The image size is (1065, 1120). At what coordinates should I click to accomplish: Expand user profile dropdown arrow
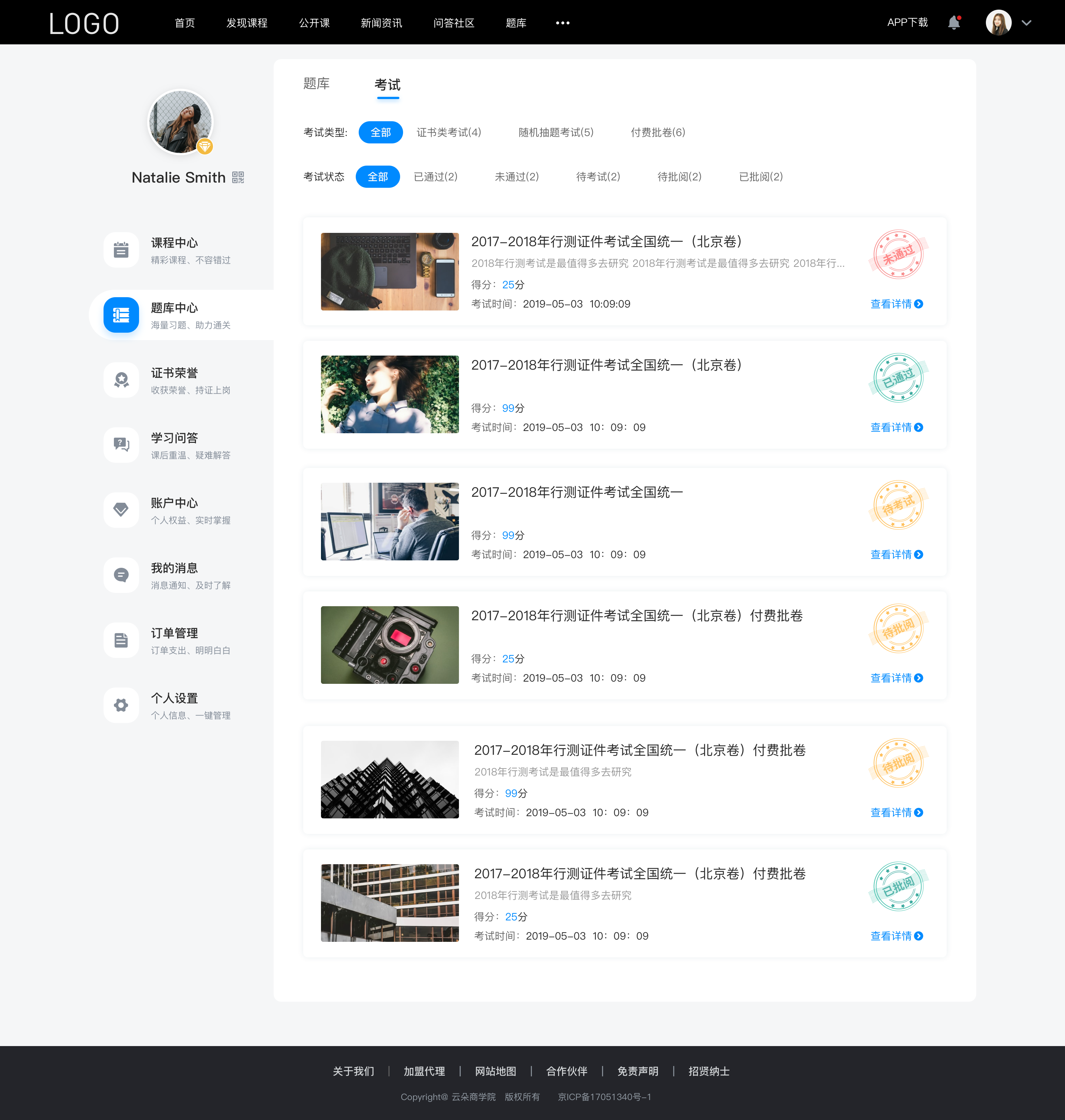pyautogui.click(x=1029, y=22)
